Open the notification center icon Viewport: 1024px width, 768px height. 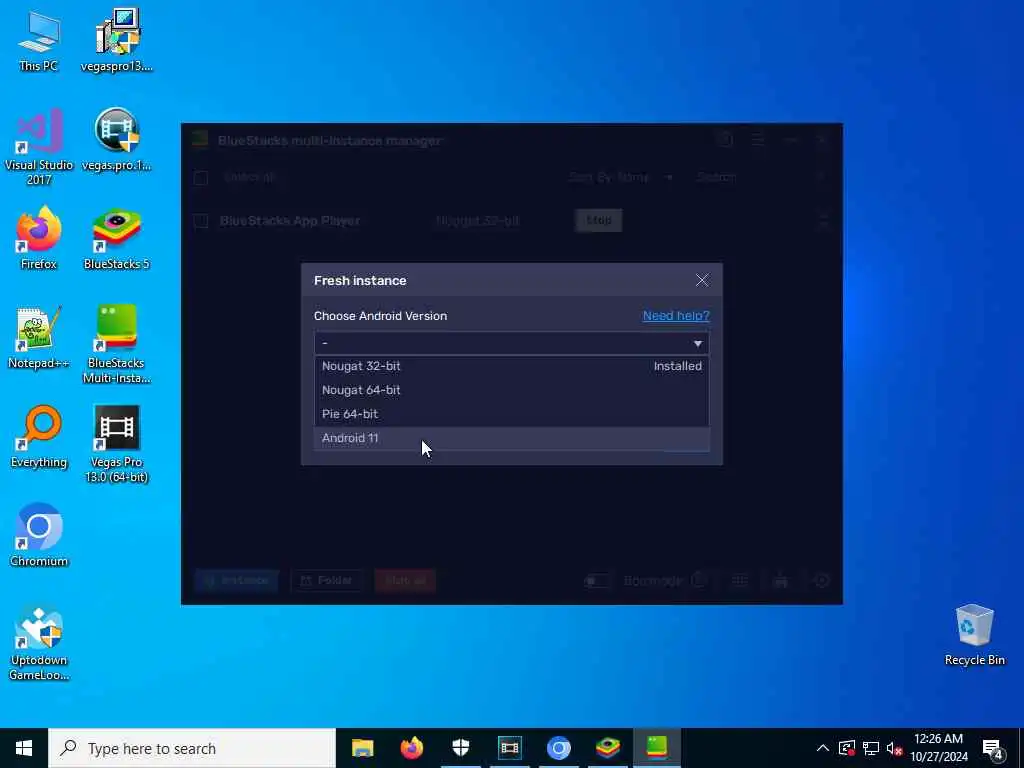point(993,749)
